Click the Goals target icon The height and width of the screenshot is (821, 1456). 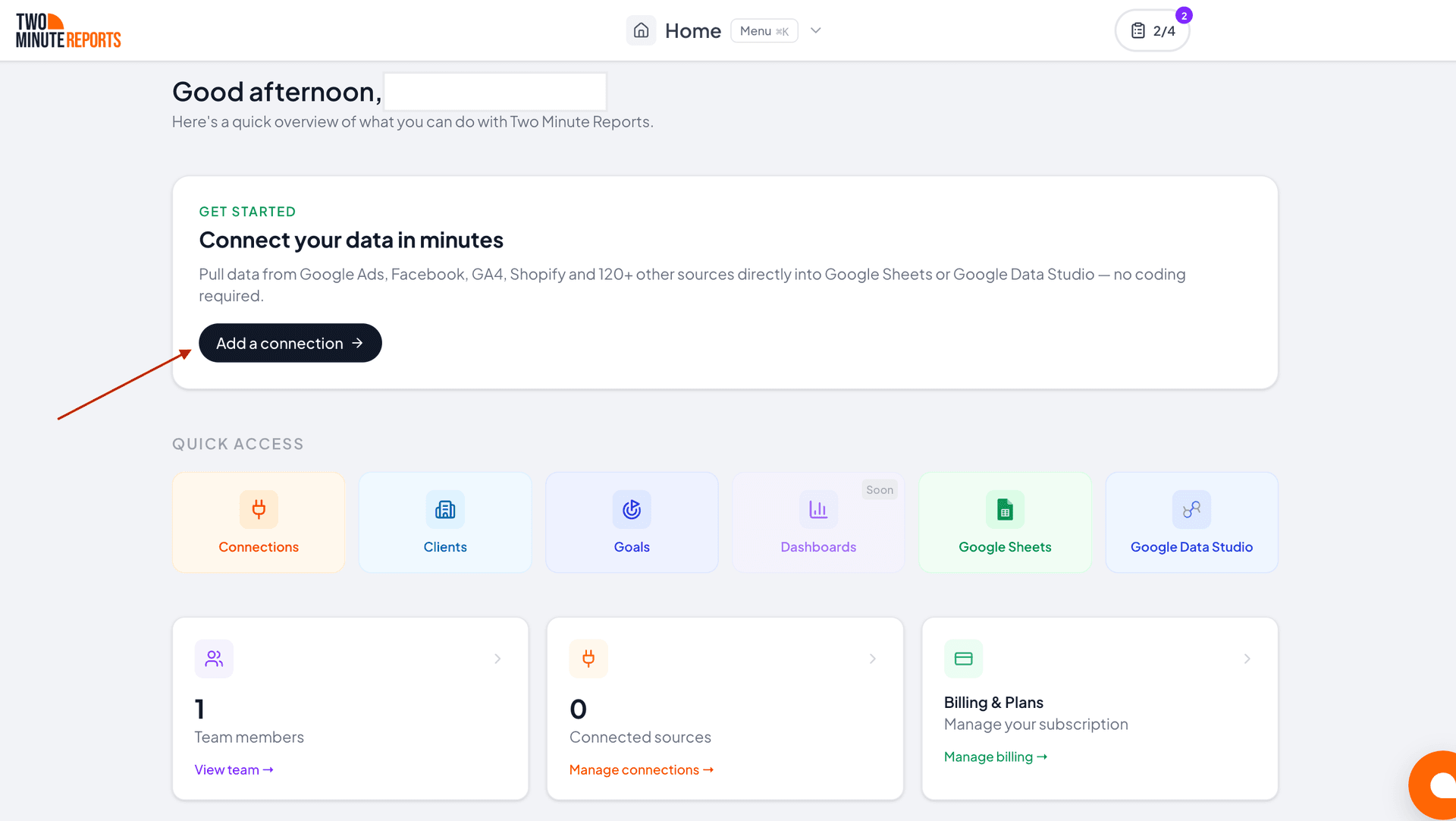coord(632,509)
